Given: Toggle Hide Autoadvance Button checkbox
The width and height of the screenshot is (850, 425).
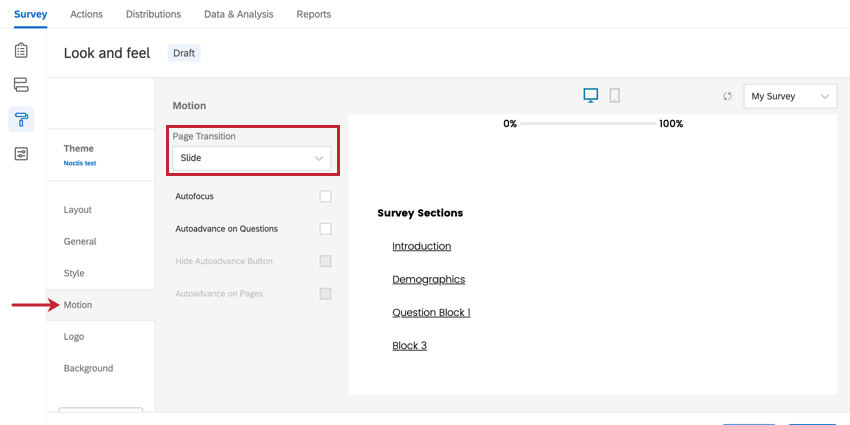Looking at the screenshot, I should click(325, 261).
